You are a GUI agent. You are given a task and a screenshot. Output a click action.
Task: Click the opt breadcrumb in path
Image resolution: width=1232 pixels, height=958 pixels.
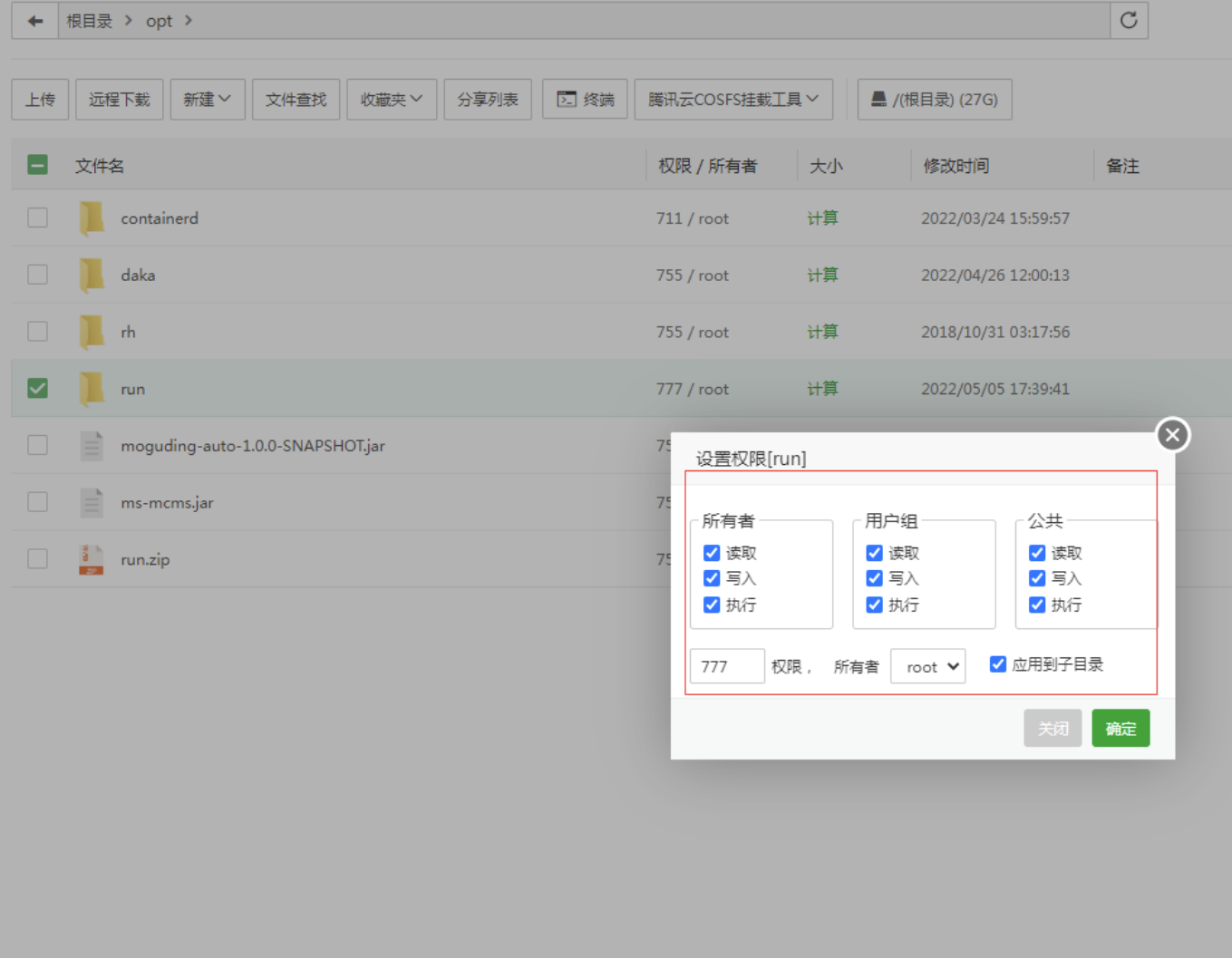(x=159, y=21)
